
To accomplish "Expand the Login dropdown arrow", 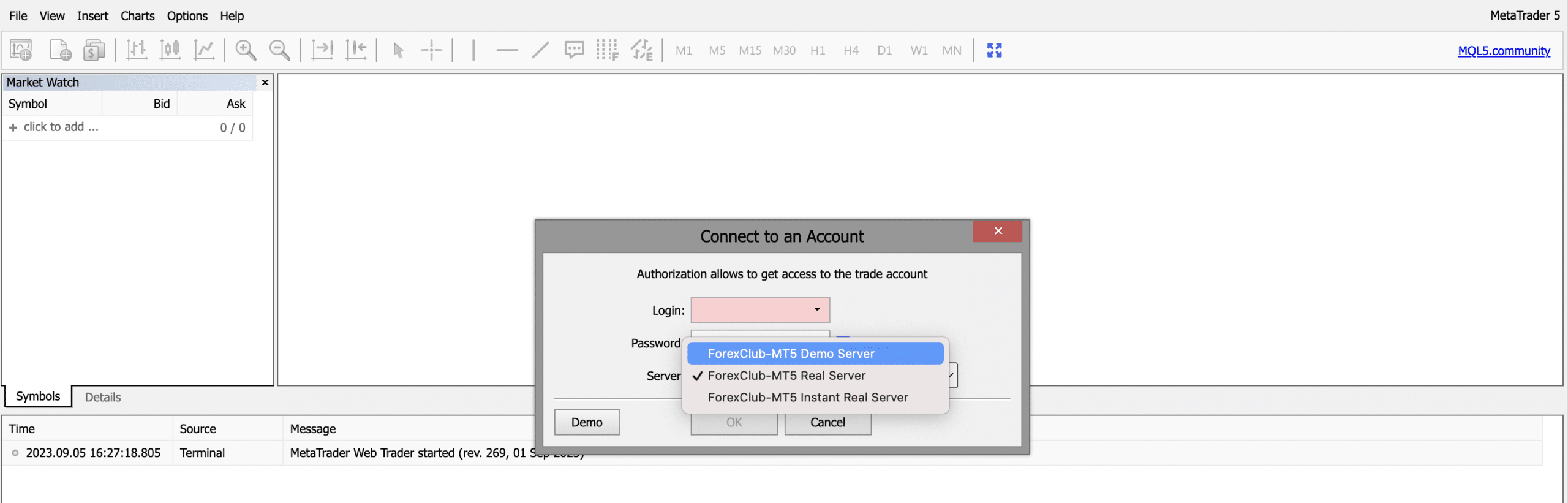I will [x=817, y=310].
